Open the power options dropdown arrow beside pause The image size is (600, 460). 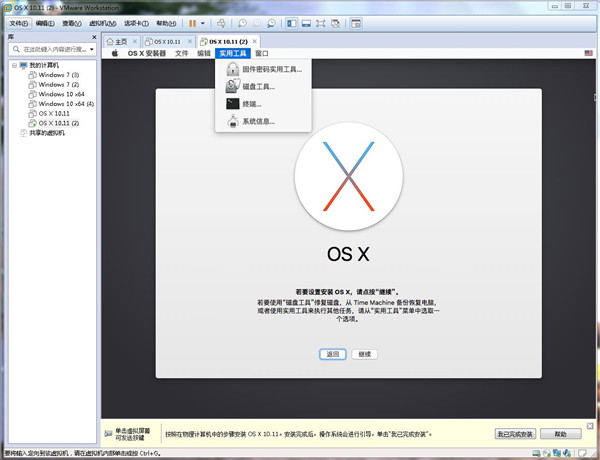tap(203, 24)
